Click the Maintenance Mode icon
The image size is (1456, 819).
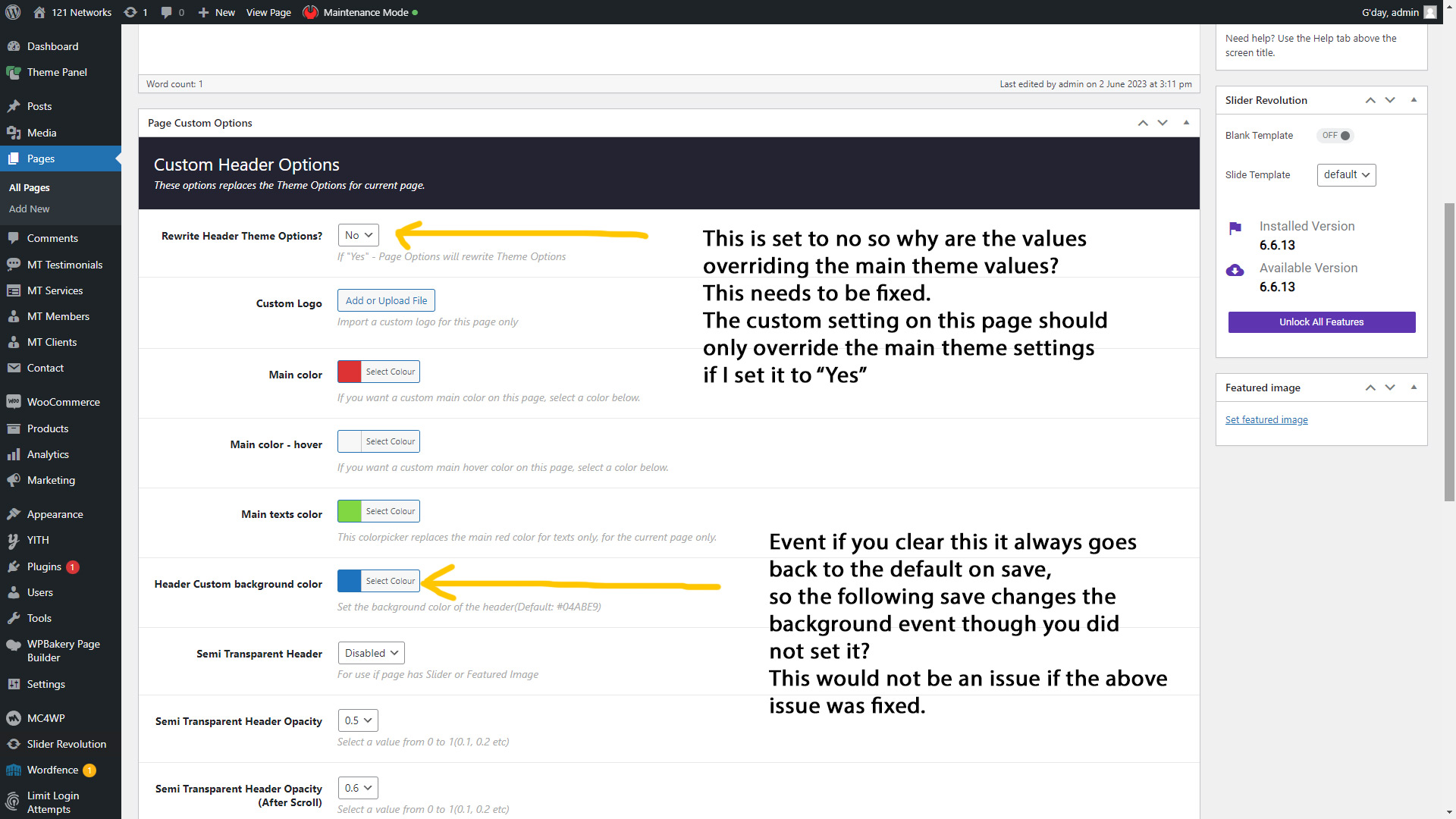click(310, 12)
